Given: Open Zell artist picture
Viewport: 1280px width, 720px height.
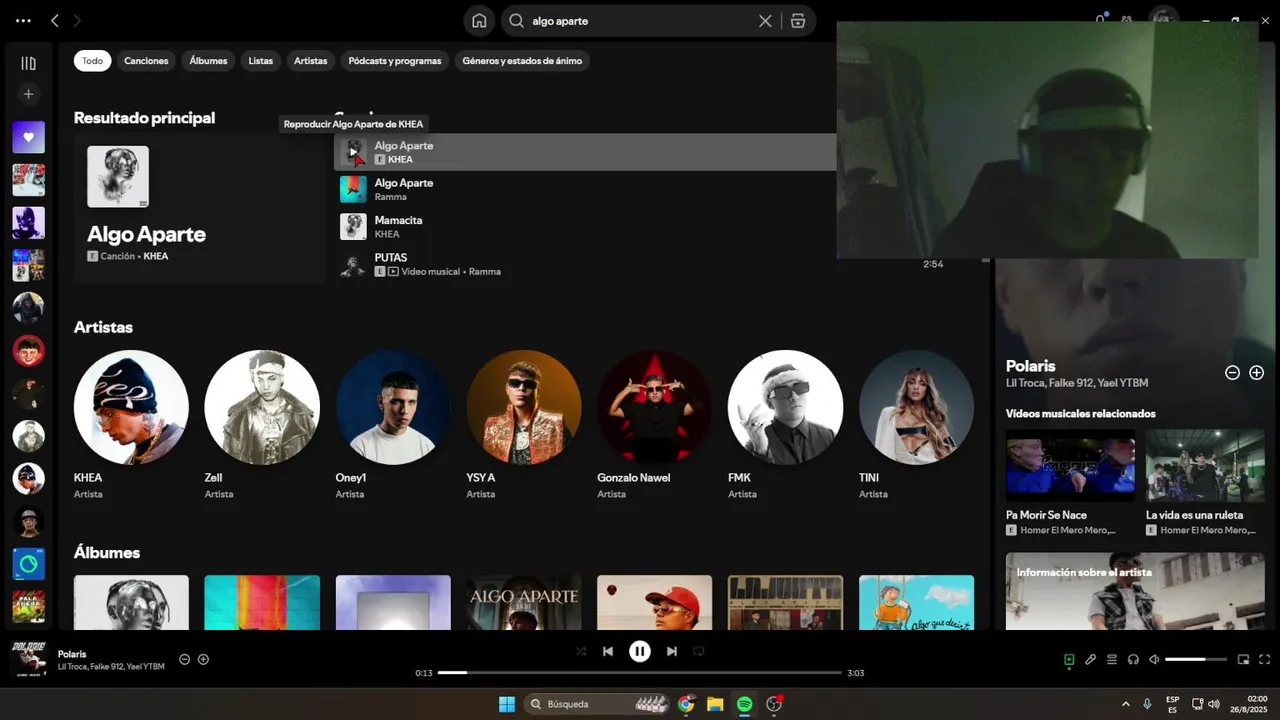Looking at the screenshot, I should [262, 407].
